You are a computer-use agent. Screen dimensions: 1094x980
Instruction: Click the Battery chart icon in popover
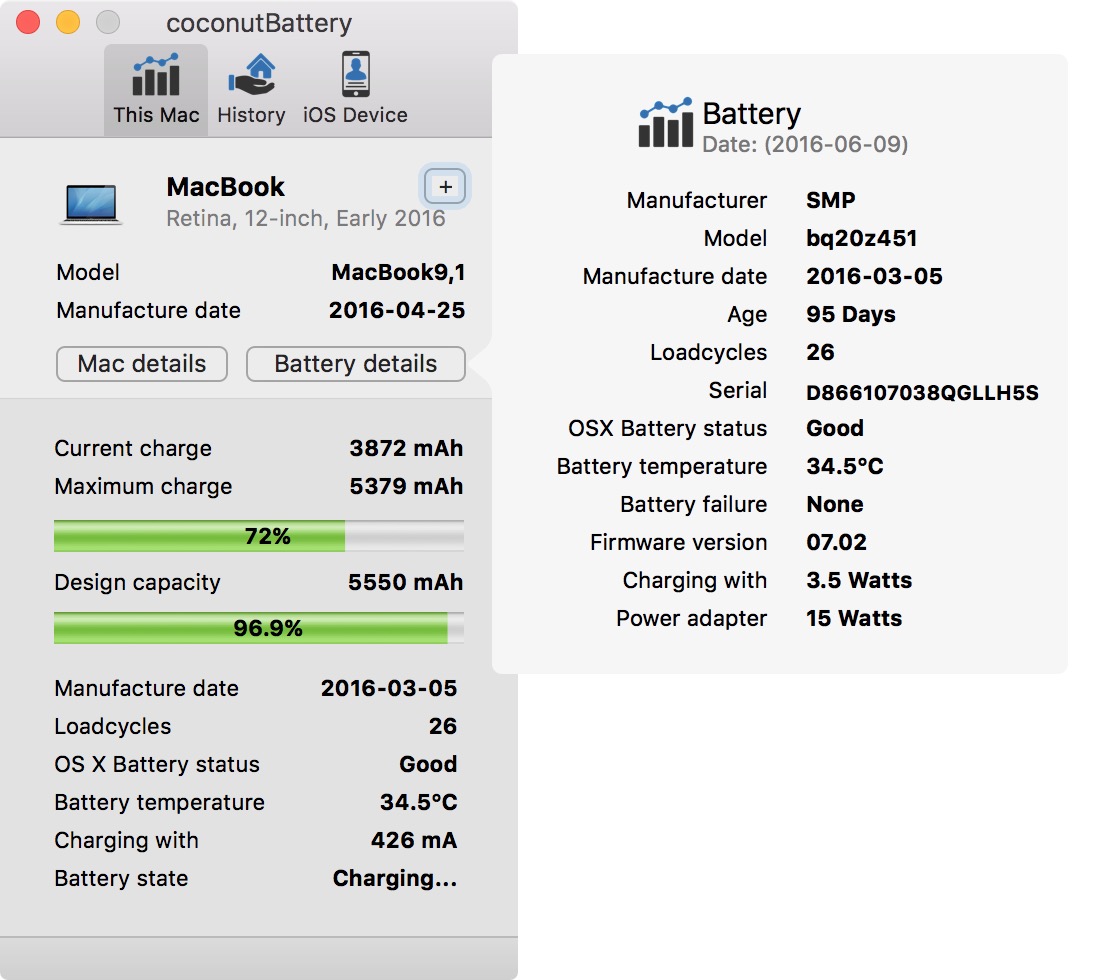(665, 124)
